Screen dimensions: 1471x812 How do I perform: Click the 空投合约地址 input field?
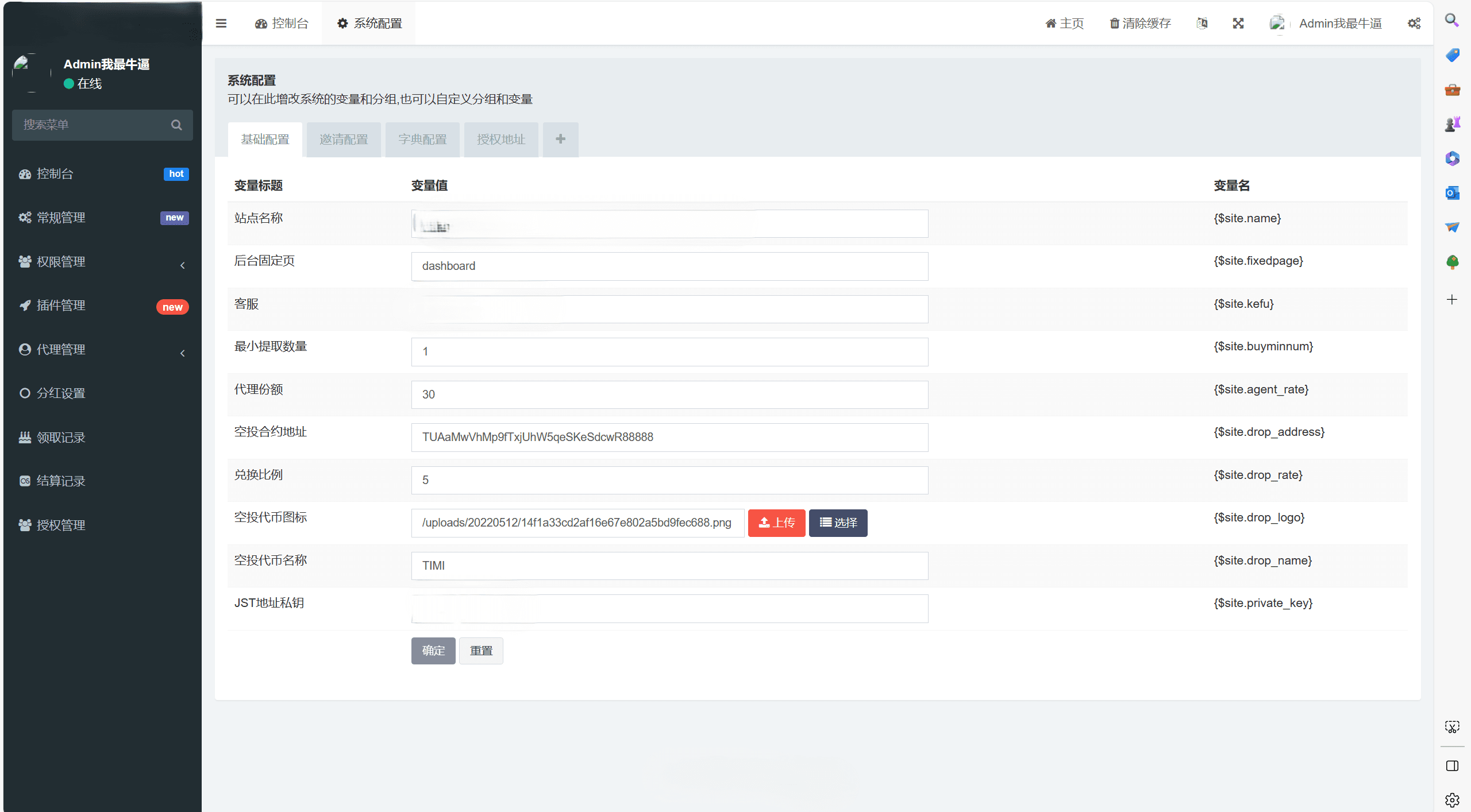point(669,437)
